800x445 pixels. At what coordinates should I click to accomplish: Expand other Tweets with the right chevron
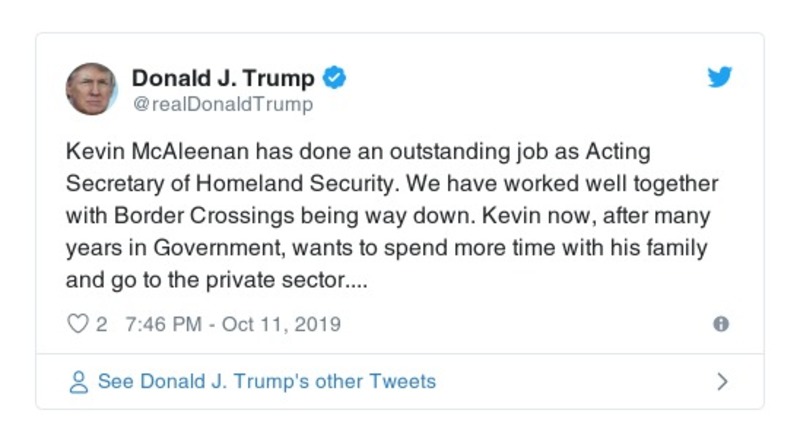722,382
